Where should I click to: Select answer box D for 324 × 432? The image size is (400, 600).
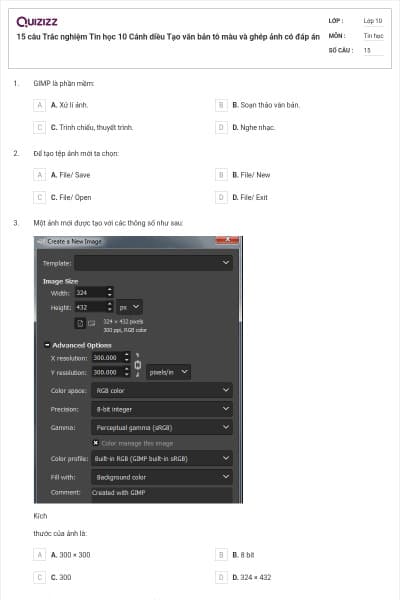click(221, 577)
